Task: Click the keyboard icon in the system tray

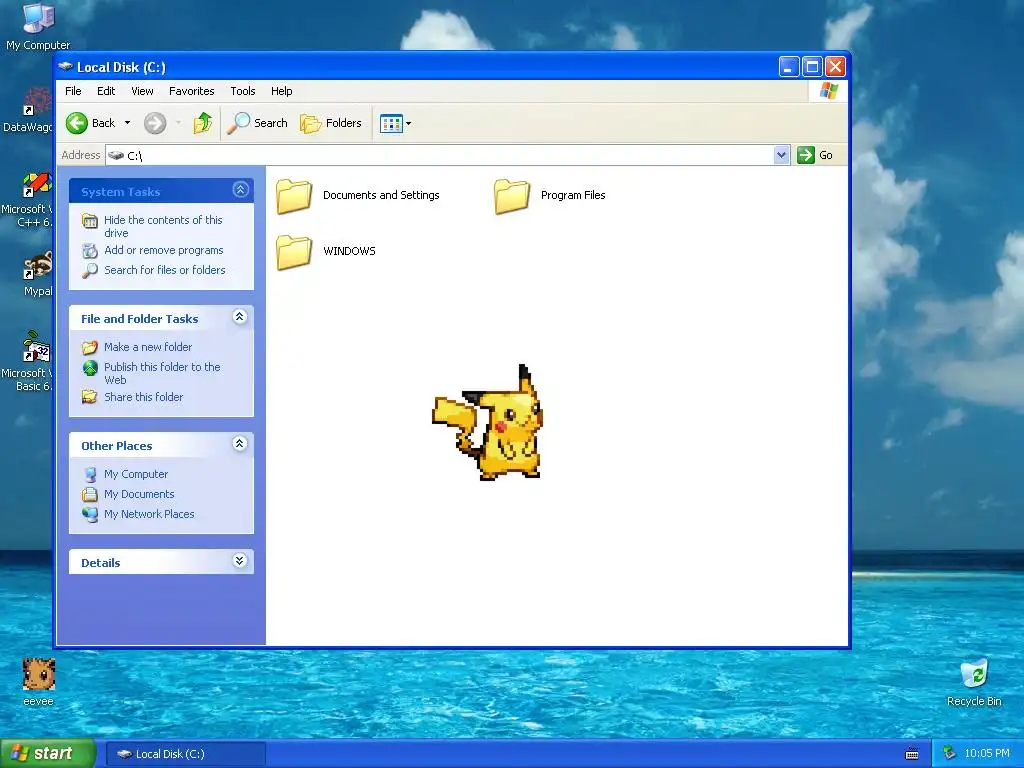Action: 912,754
